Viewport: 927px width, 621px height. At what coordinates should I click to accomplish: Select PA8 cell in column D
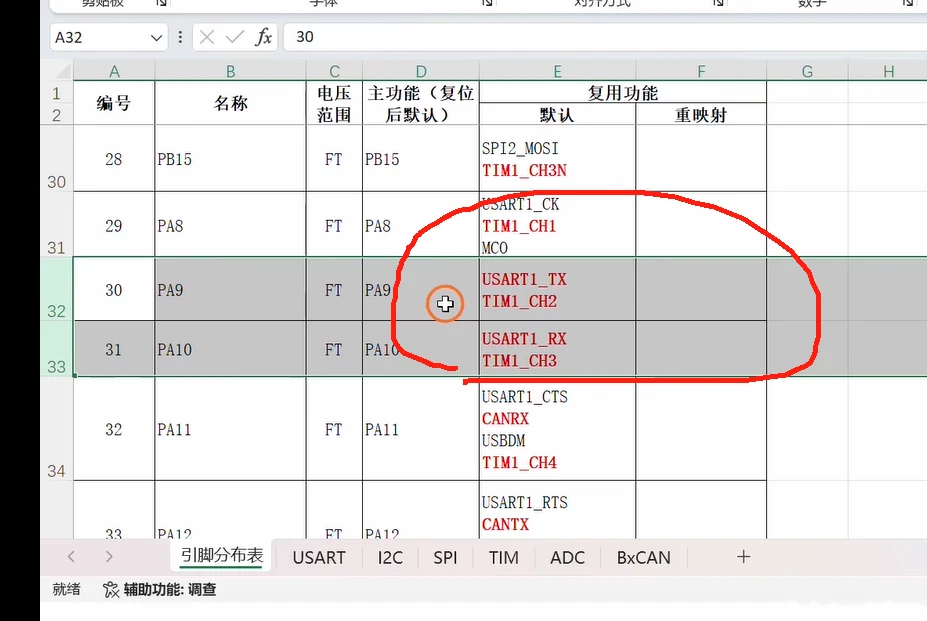point(421,225)
